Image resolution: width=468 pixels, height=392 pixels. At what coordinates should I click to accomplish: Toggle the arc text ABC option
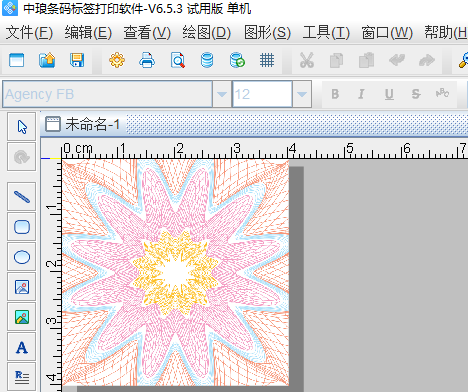click(x=442, y=93)
